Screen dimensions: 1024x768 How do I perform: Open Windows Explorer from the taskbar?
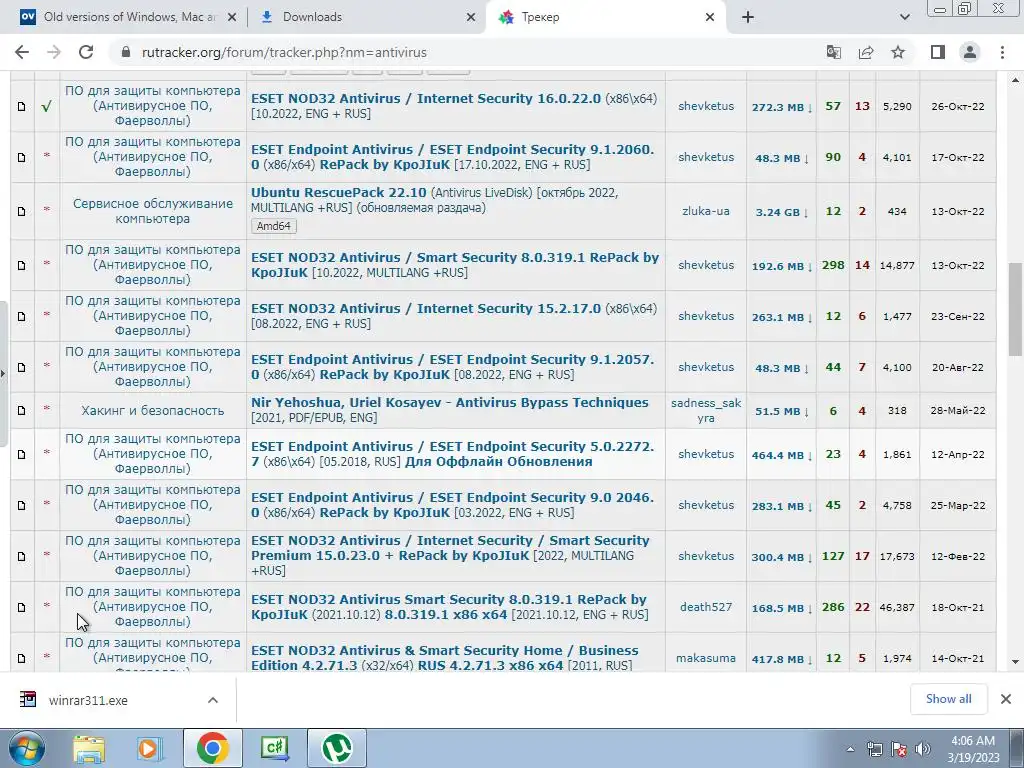(x=89, y=748)
